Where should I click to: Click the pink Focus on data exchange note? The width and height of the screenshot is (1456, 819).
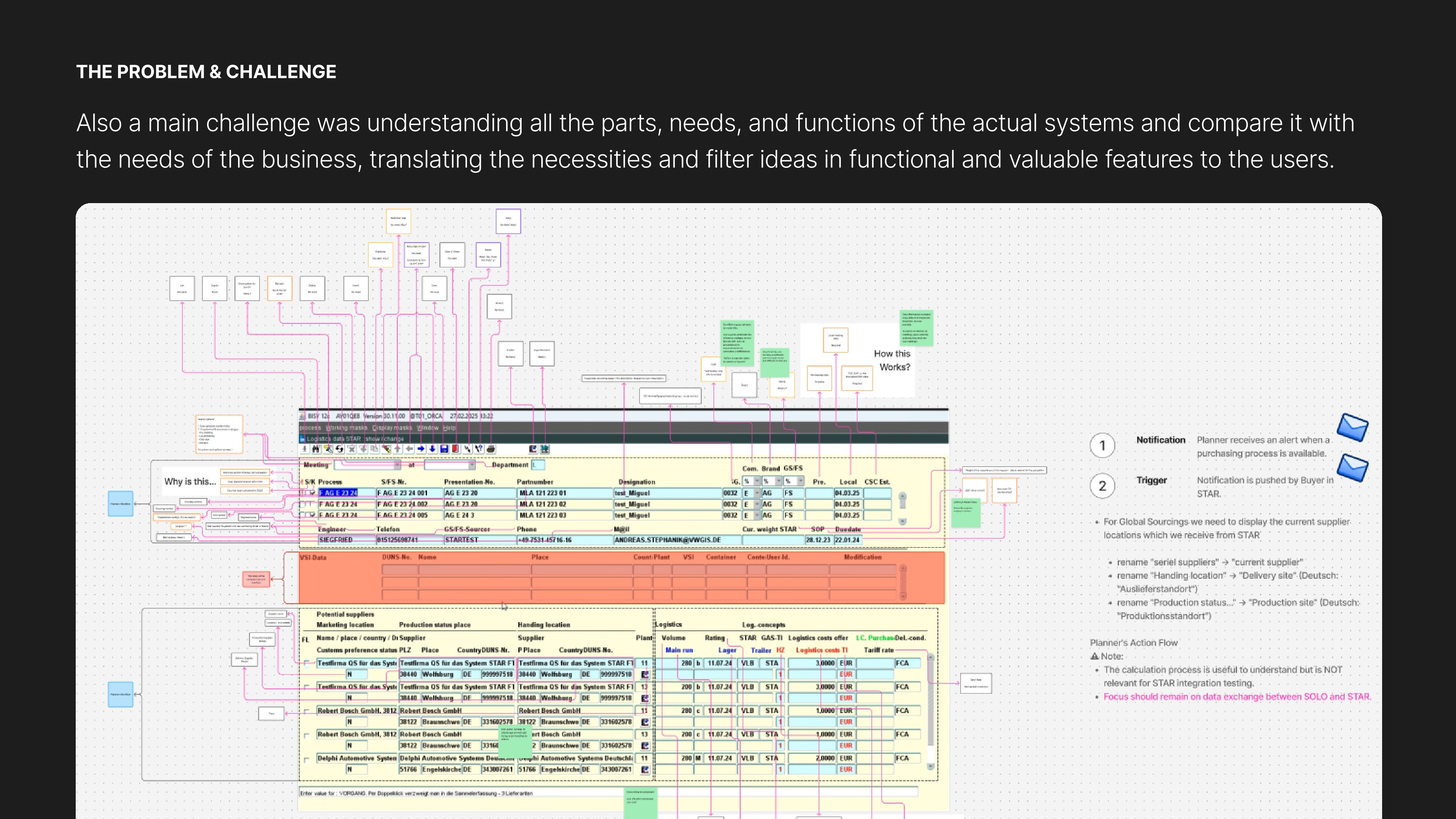1237,696
